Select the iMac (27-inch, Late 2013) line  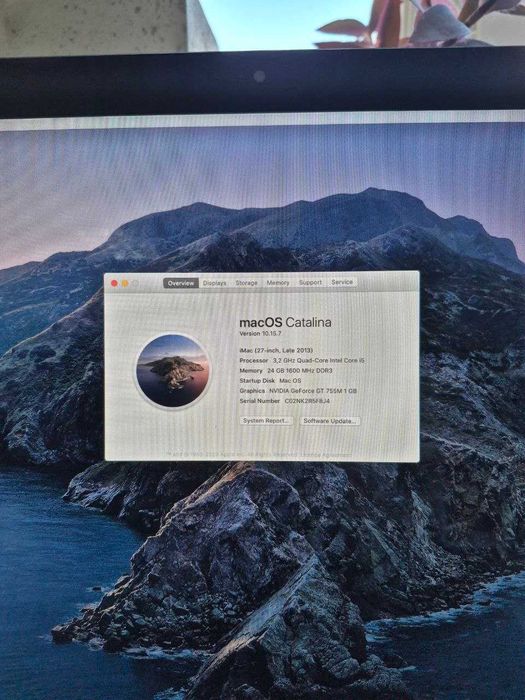[x=276, y=350]
